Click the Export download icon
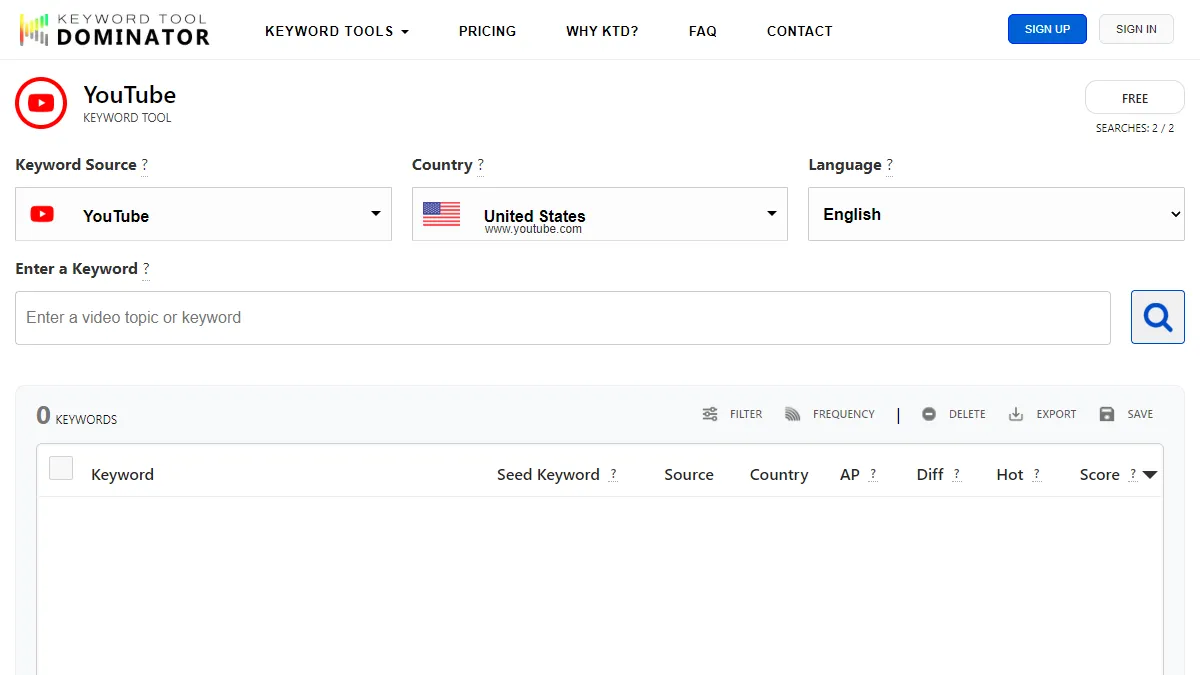Image resolution: width=1200 pixels, height=675 pixels. click(1016, 414)
